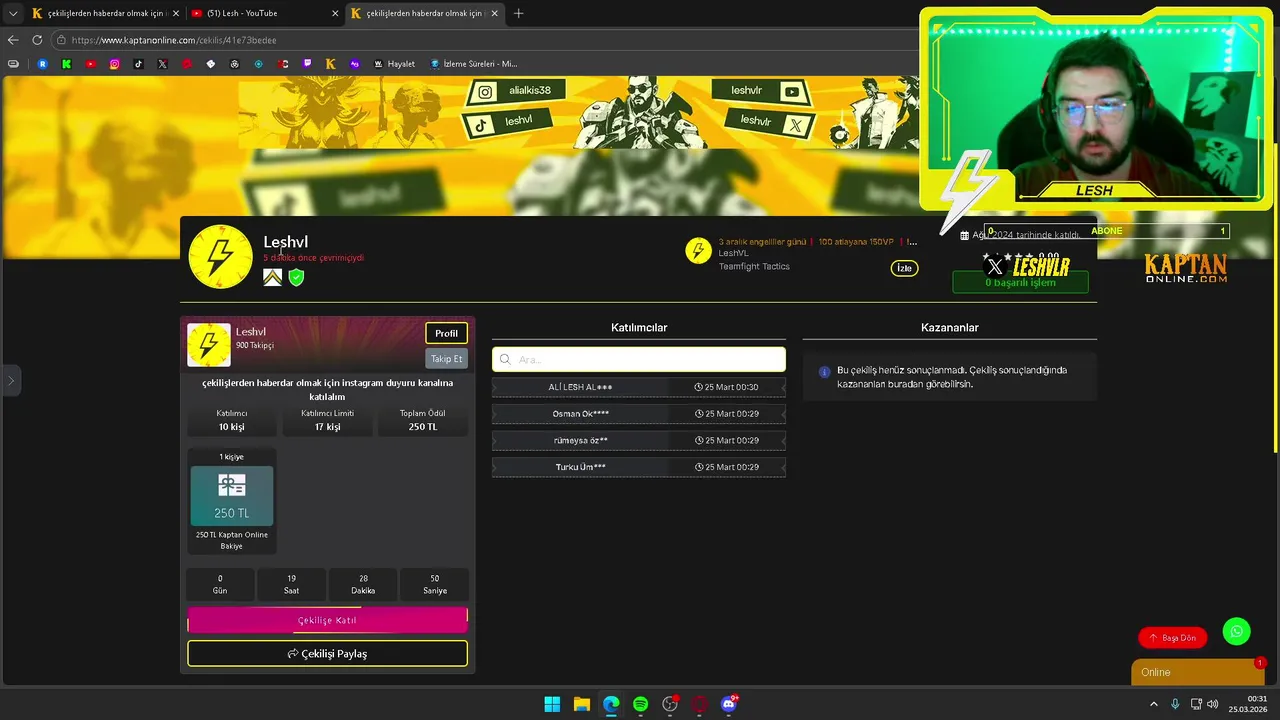Image resolution: width=1280 pixels, height=720 pixels.
Task: Open the Instagram bookmark icon
Action: [115, 64]
